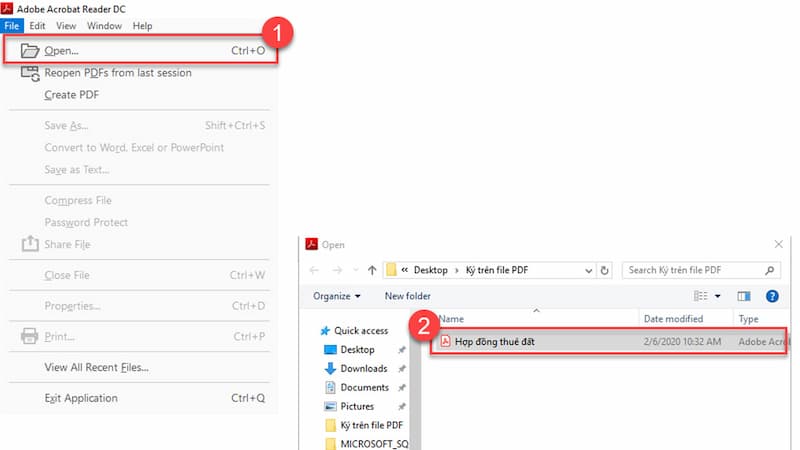The width and height of the screenshot is (800, 450).
Task: Click the PDF icon of Hợp đồng thuê đất
Action: 445,341
